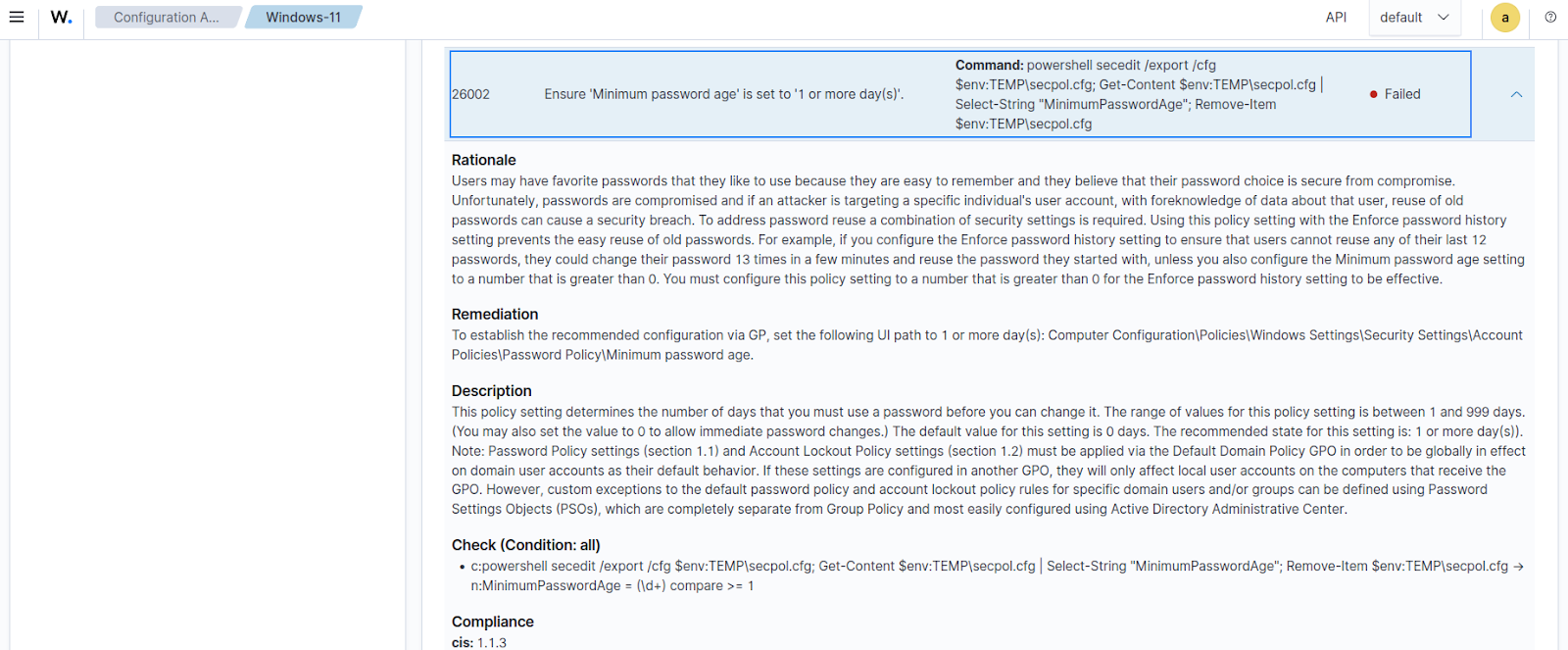This screenshot has height=650, width=1568.
Task: Click the API icon in the top bar
Action: (x=1336, y=17)
